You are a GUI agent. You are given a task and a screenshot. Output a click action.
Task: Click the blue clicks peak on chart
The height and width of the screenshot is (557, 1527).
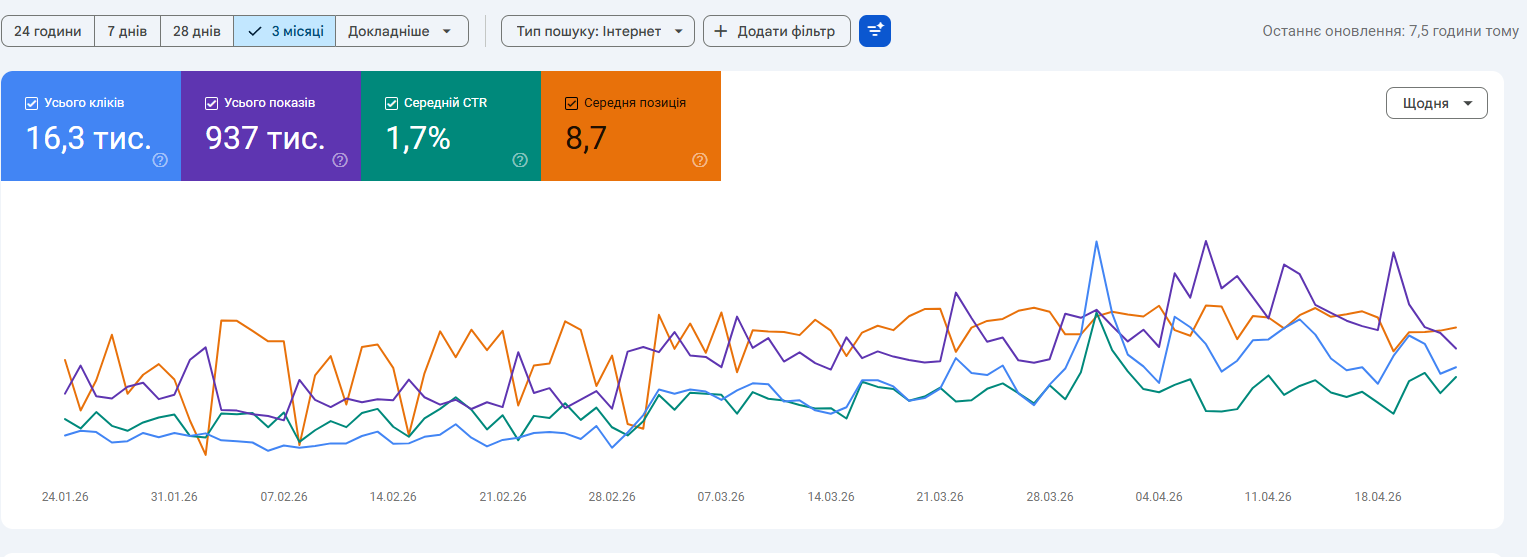tap(1097, 242)
